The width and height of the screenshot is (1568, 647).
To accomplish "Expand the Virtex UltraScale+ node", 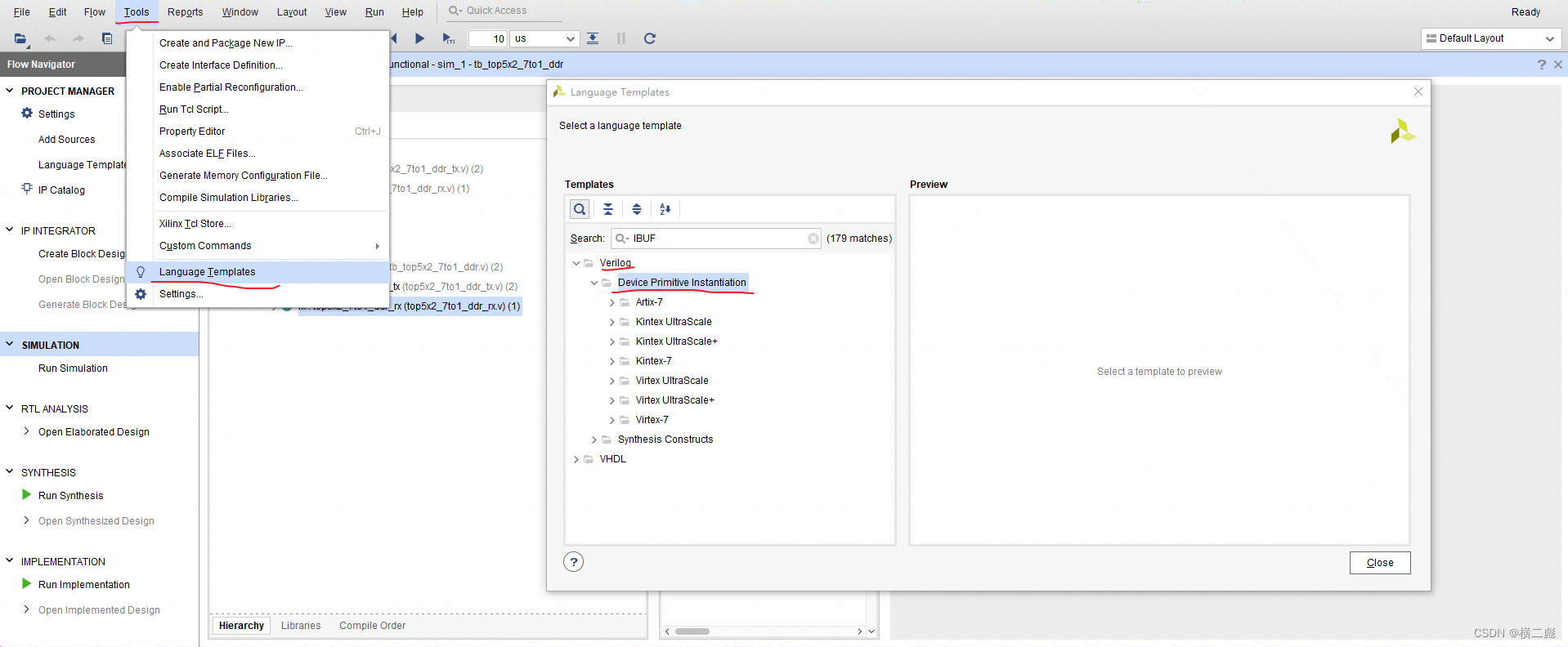I will click(x=612, y=400).
